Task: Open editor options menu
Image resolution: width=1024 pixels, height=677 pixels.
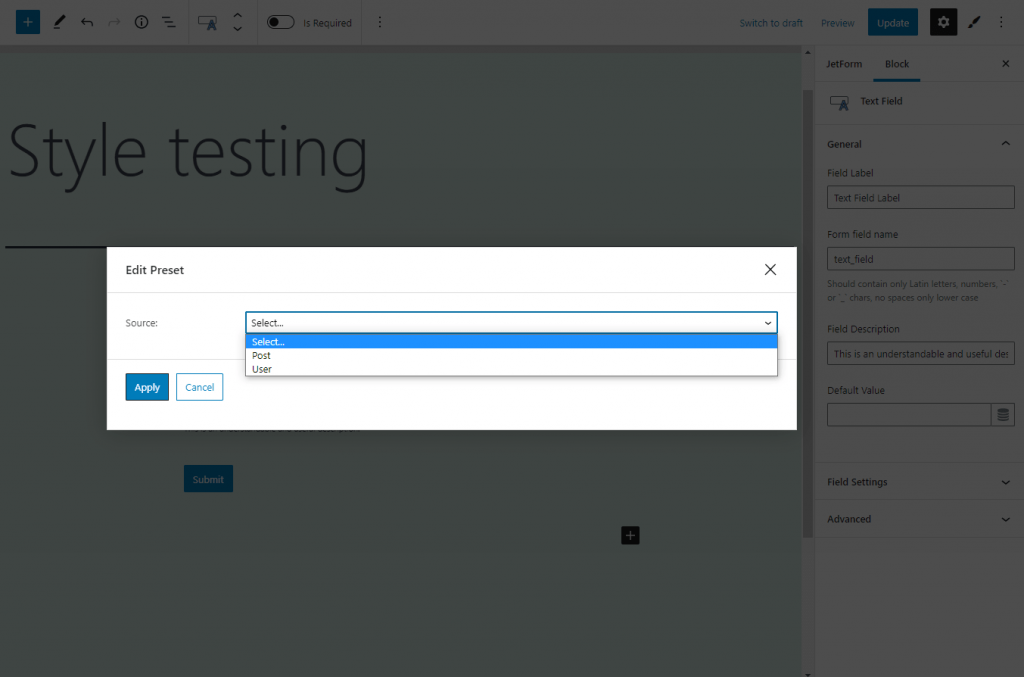Action: (x=1001, y=22)
